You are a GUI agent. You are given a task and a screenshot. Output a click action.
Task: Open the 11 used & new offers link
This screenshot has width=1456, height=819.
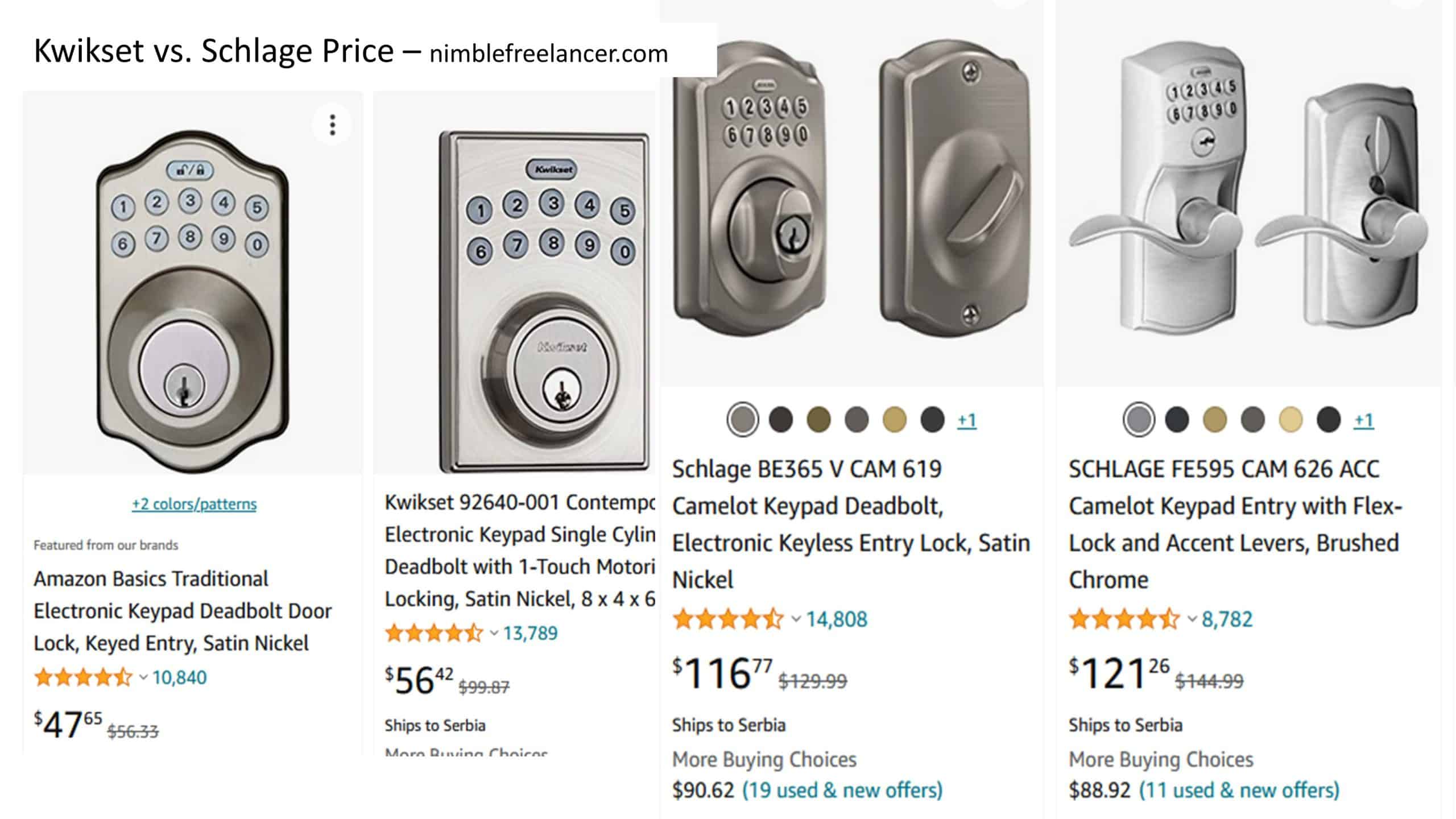click(x=1239, y=790)
